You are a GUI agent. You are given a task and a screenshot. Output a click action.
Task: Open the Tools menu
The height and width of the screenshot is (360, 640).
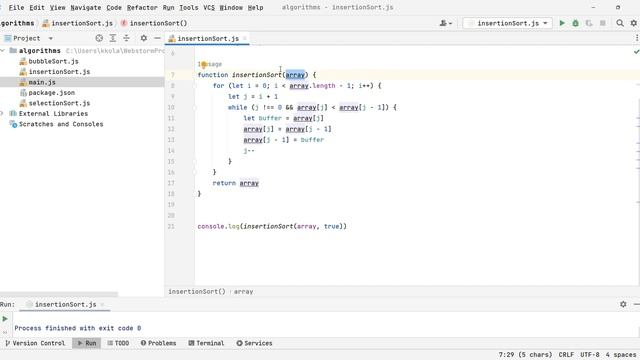tap(189, 7)
